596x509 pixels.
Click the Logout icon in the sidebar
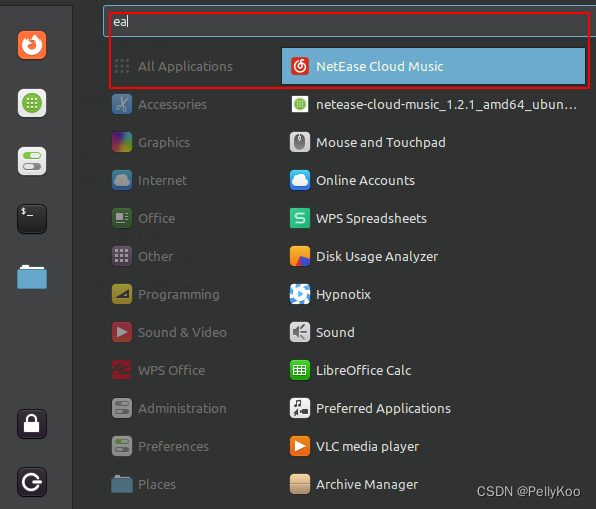(x=32, y=482)
